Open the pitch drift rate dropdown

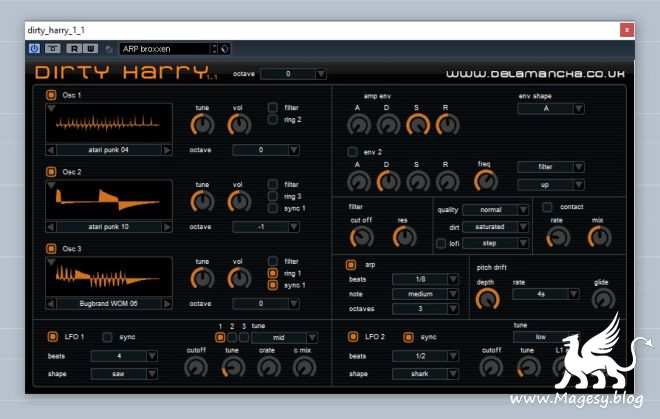pyautogui.click(x=546, y=294)
